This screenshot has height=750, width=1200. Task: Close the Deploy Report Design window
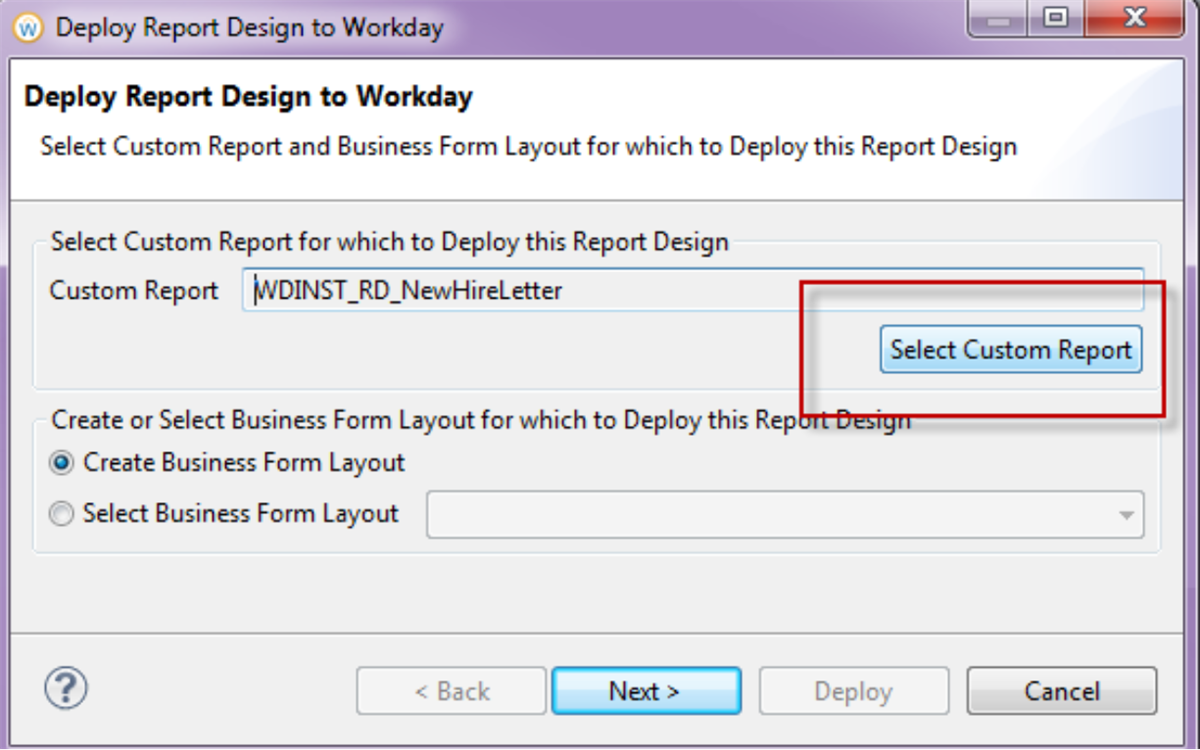click(1133, 18)
